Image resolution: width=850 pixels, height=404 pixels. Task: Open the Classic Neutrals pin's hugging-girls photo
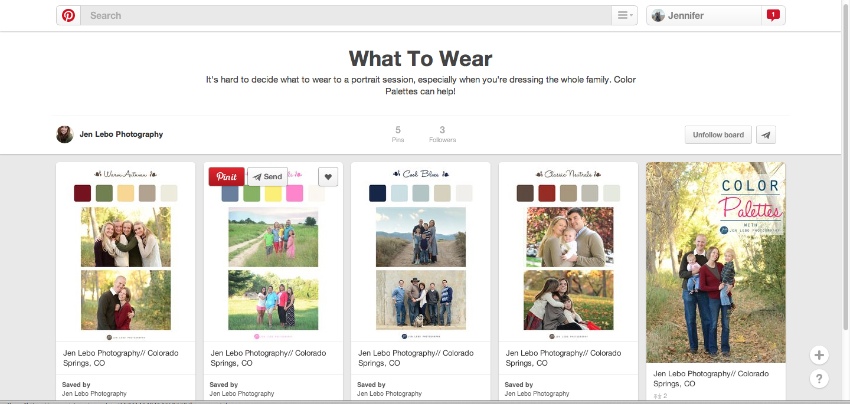(x=568, y=300)
